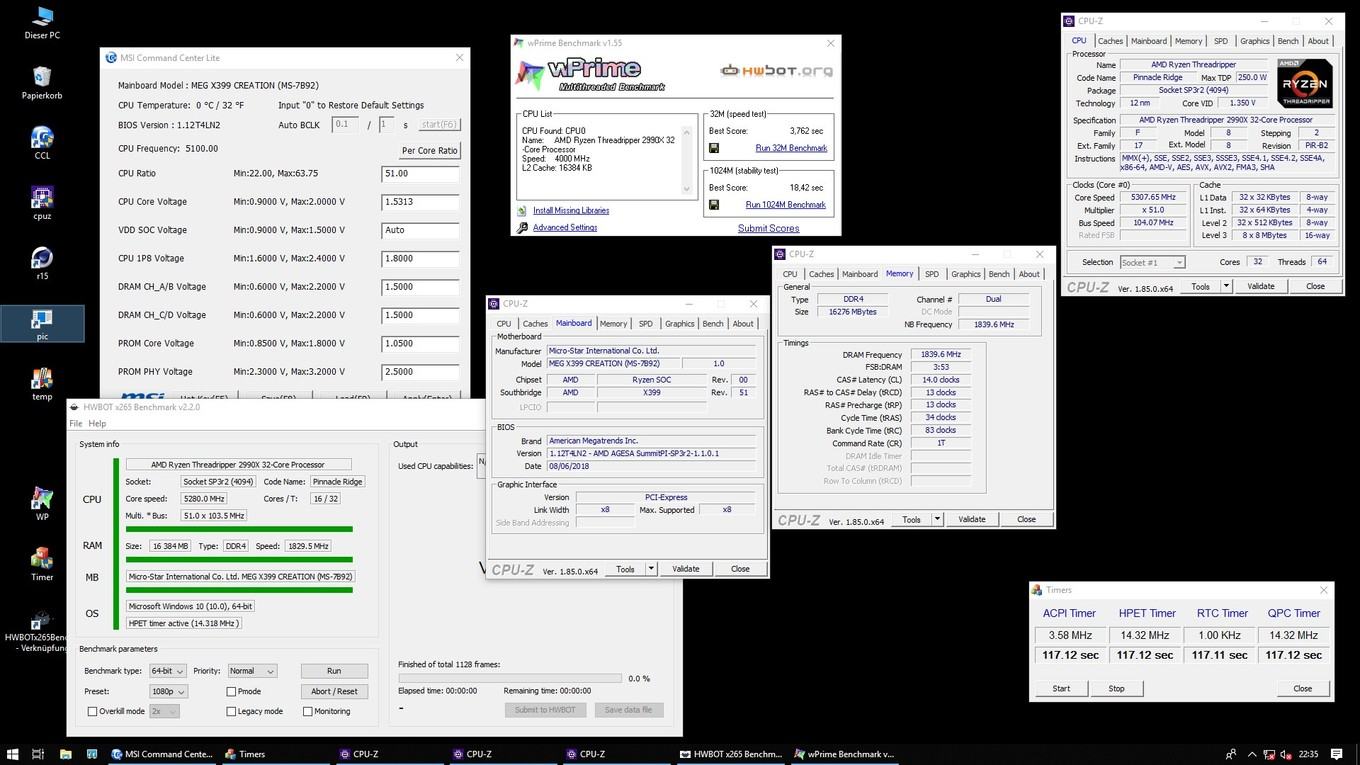Switch to MSI Command Center taskbar item
1360x765 pixels.
click(163, 754)
